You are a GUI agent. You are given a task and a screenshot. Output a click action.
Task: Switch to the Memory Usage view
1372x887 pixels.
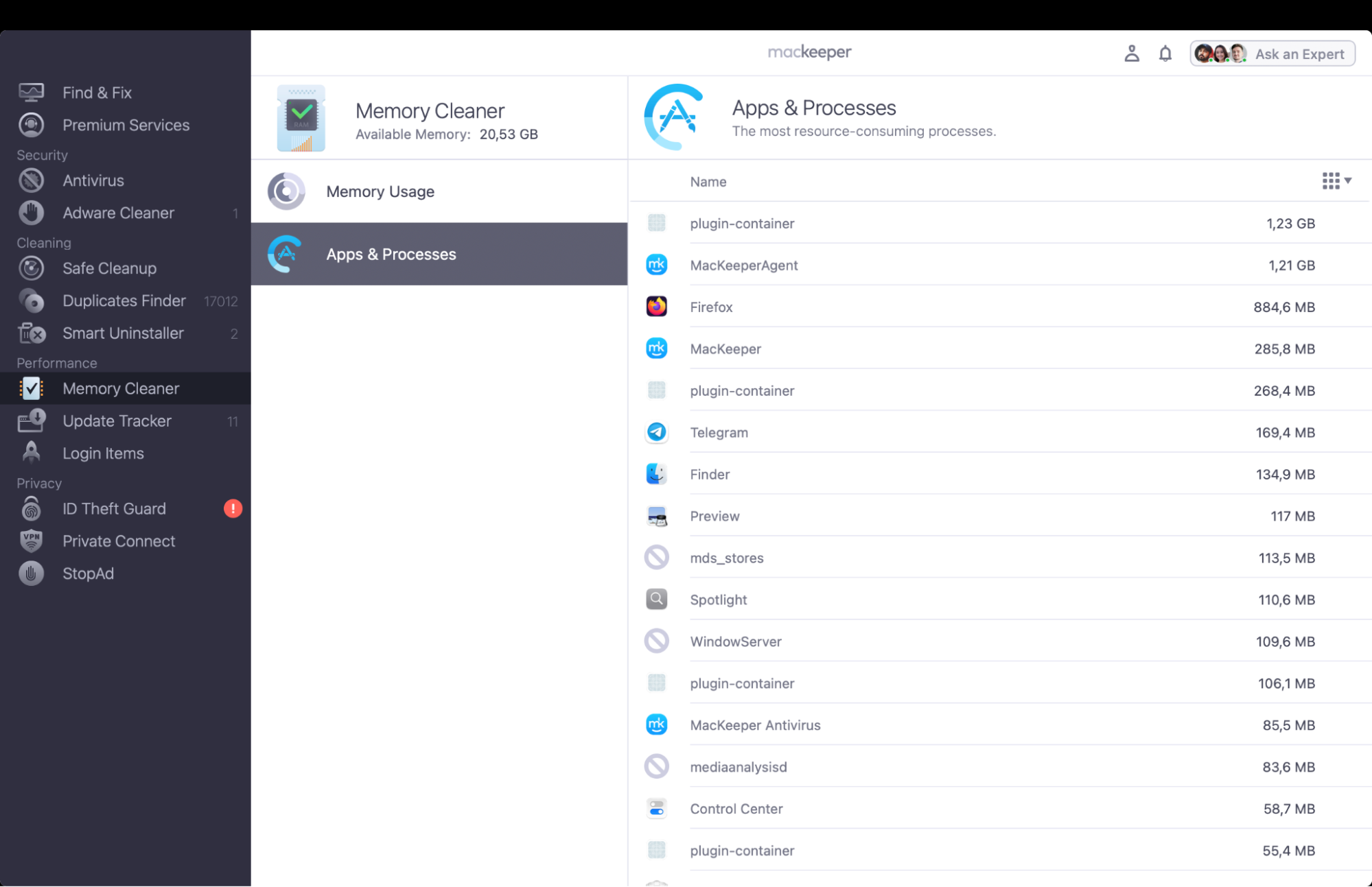(380, 191)
